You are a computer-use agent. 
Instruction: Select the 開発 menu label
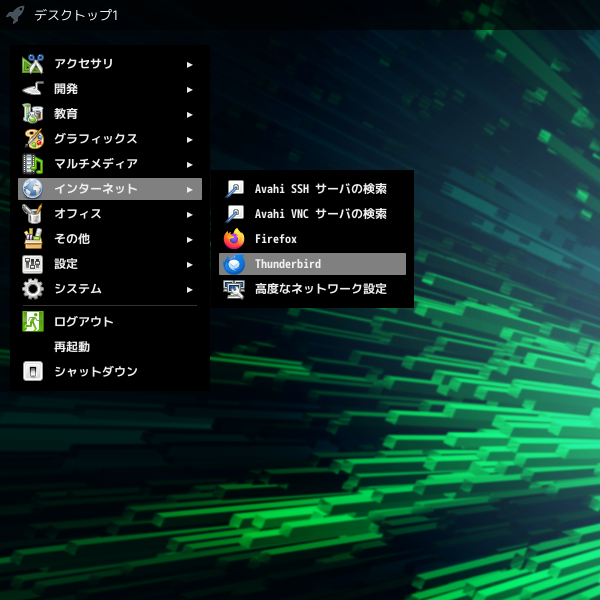pos(66,89)
